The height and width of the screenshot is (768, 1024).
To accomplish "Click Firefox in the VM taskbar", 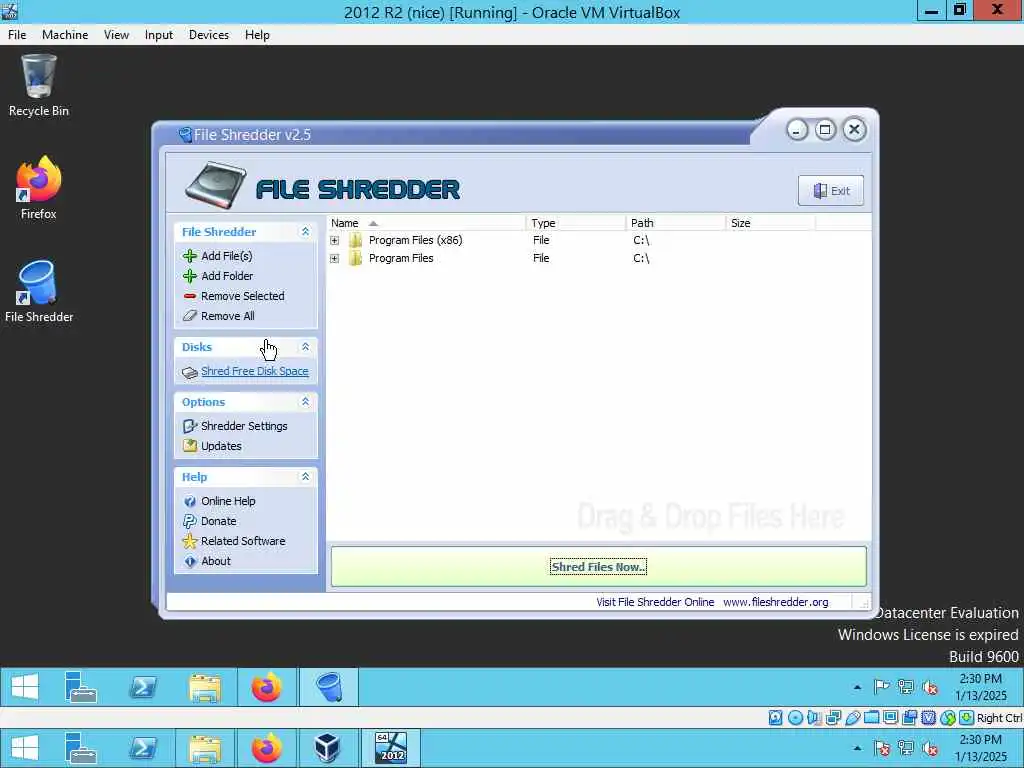I will [266, 687].
